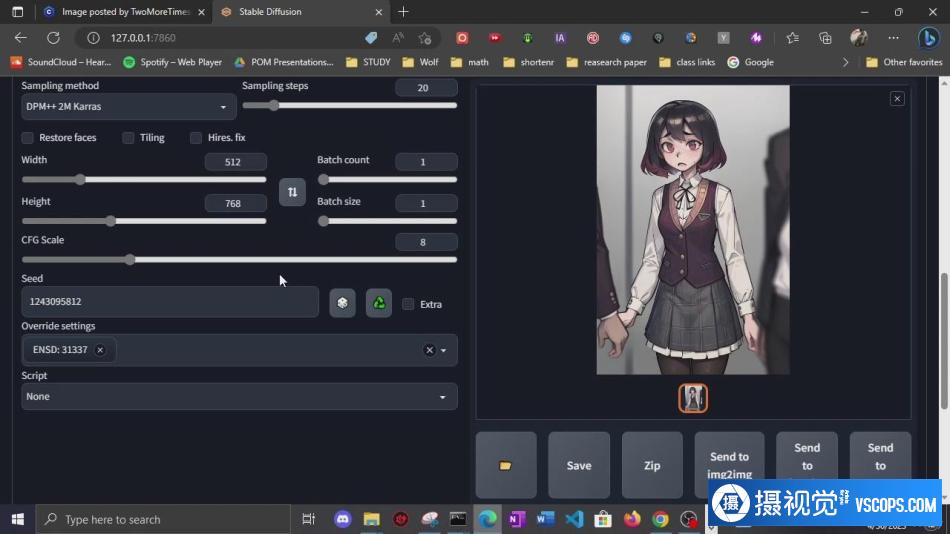Open the Script dropdown showing None
This screenshot has width=950, height=534.
coord(239,396)
